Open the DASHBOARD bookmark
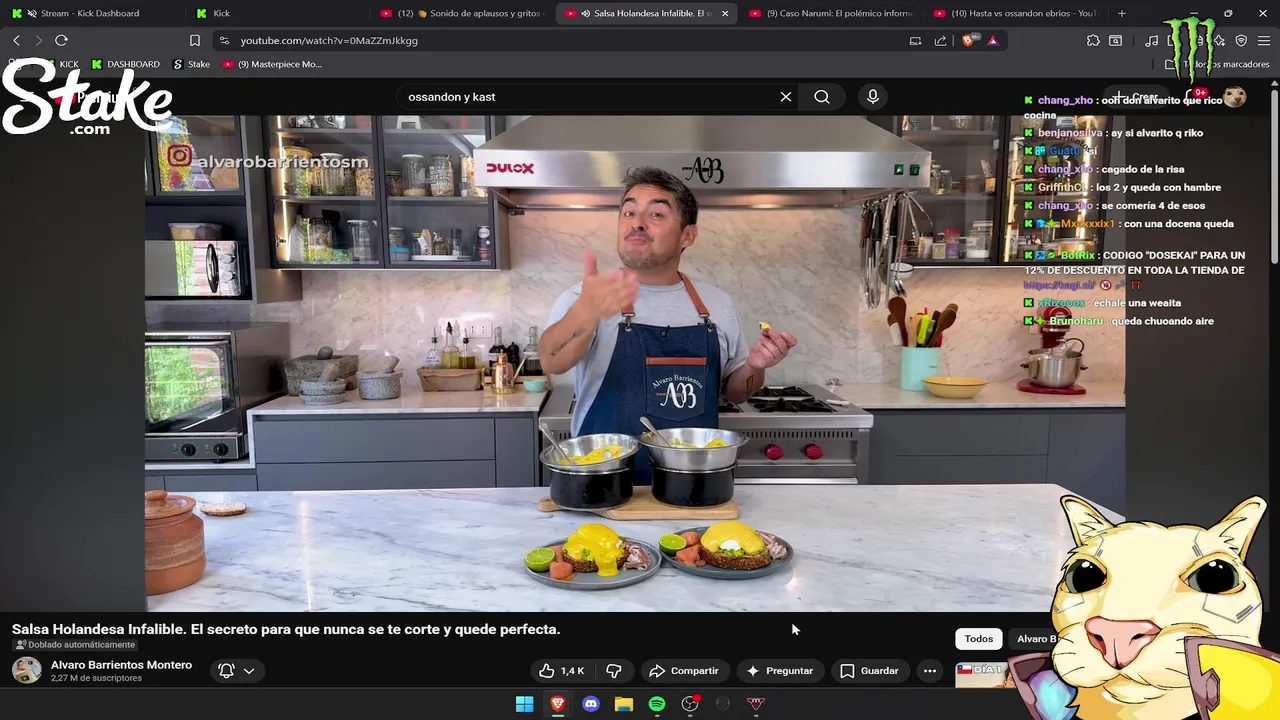 [126, 64]
